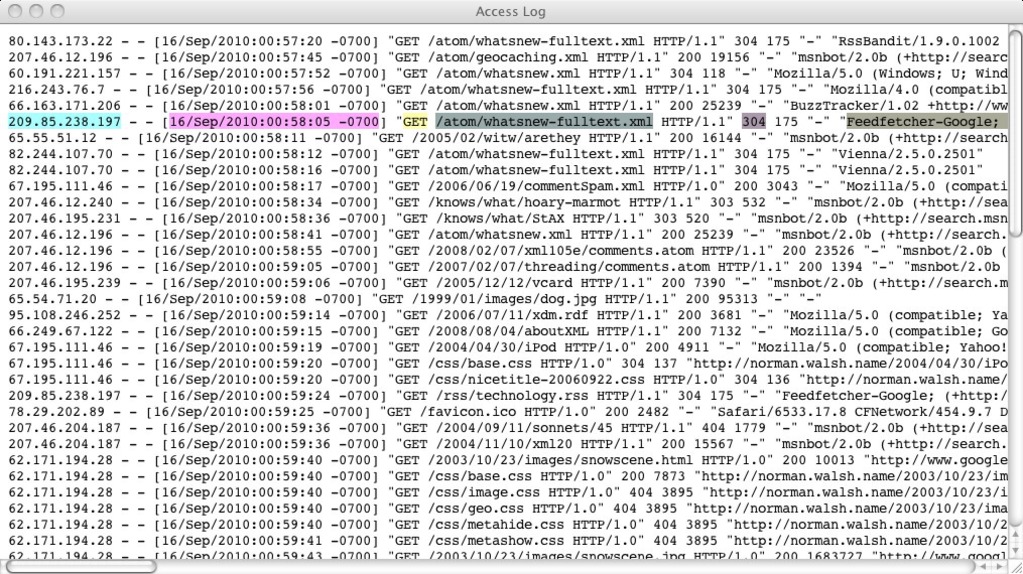Click the purple highlighted 304 status code
This screenshot has width=1023, height=574.
point(754,121)
